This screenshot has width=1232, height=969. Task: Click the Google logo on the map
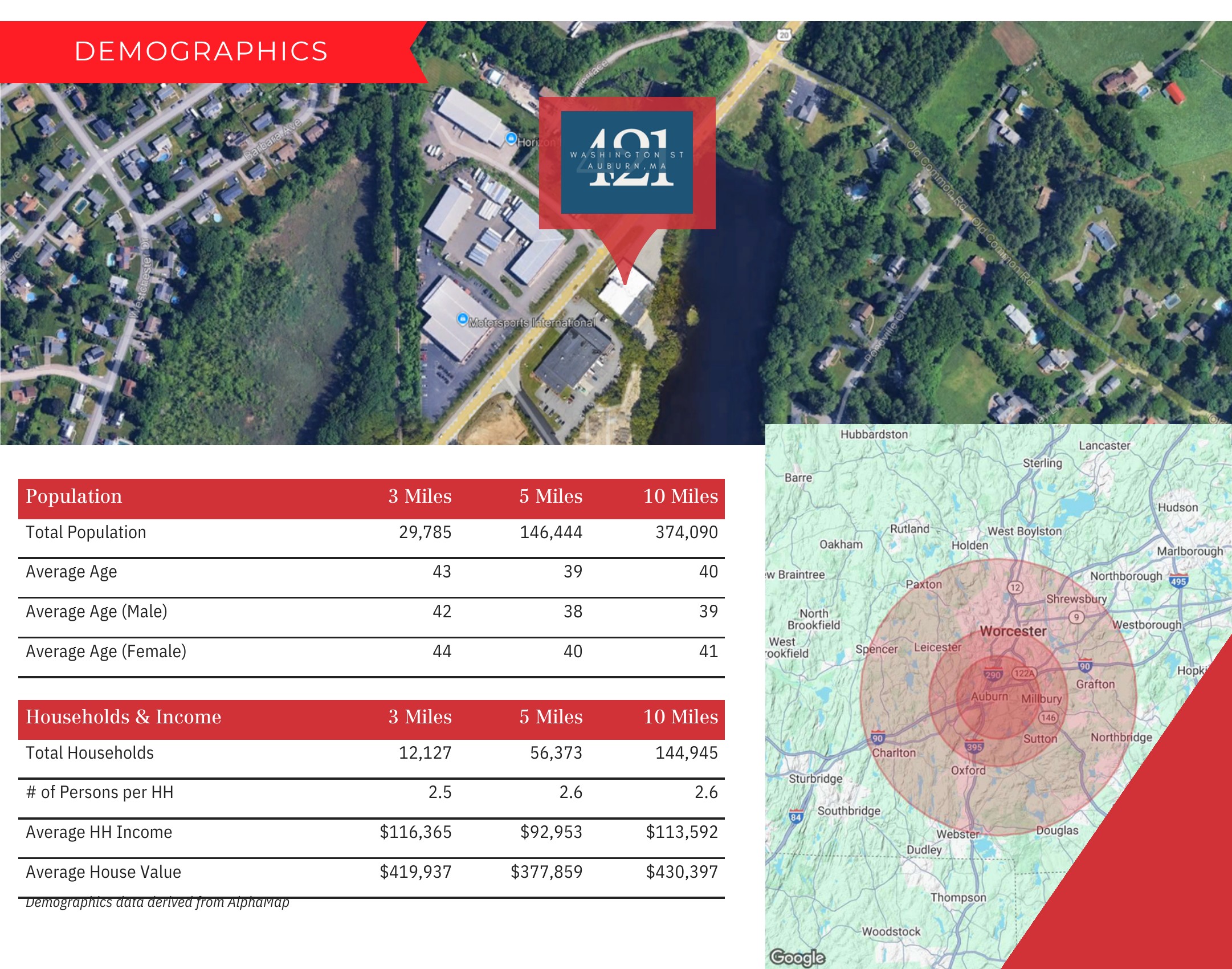[x=797, y=957]
